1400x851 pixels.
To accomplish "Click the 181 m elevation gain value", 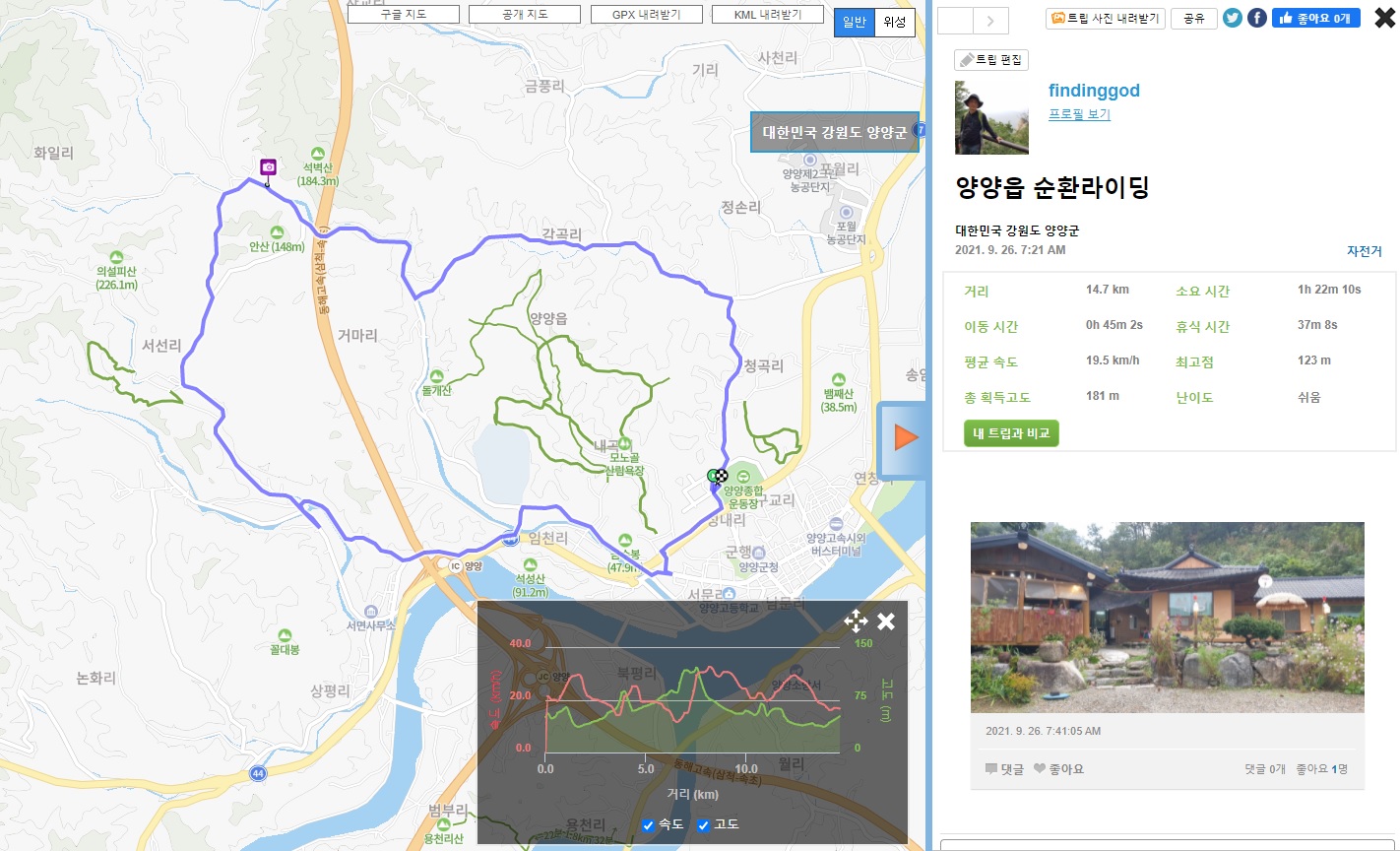I will (x=1103, y=396).
